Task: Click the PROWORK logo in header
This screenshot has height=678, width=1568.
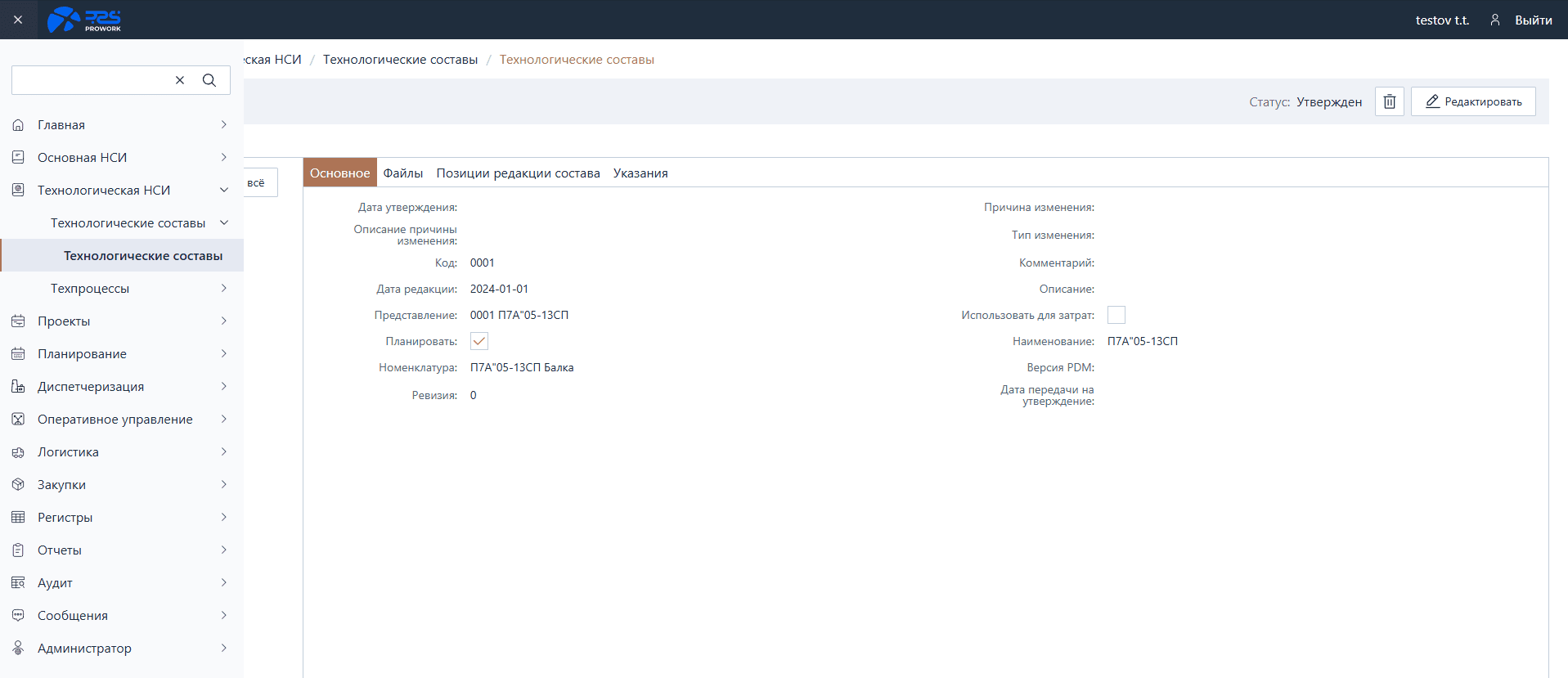Action: 84,20
